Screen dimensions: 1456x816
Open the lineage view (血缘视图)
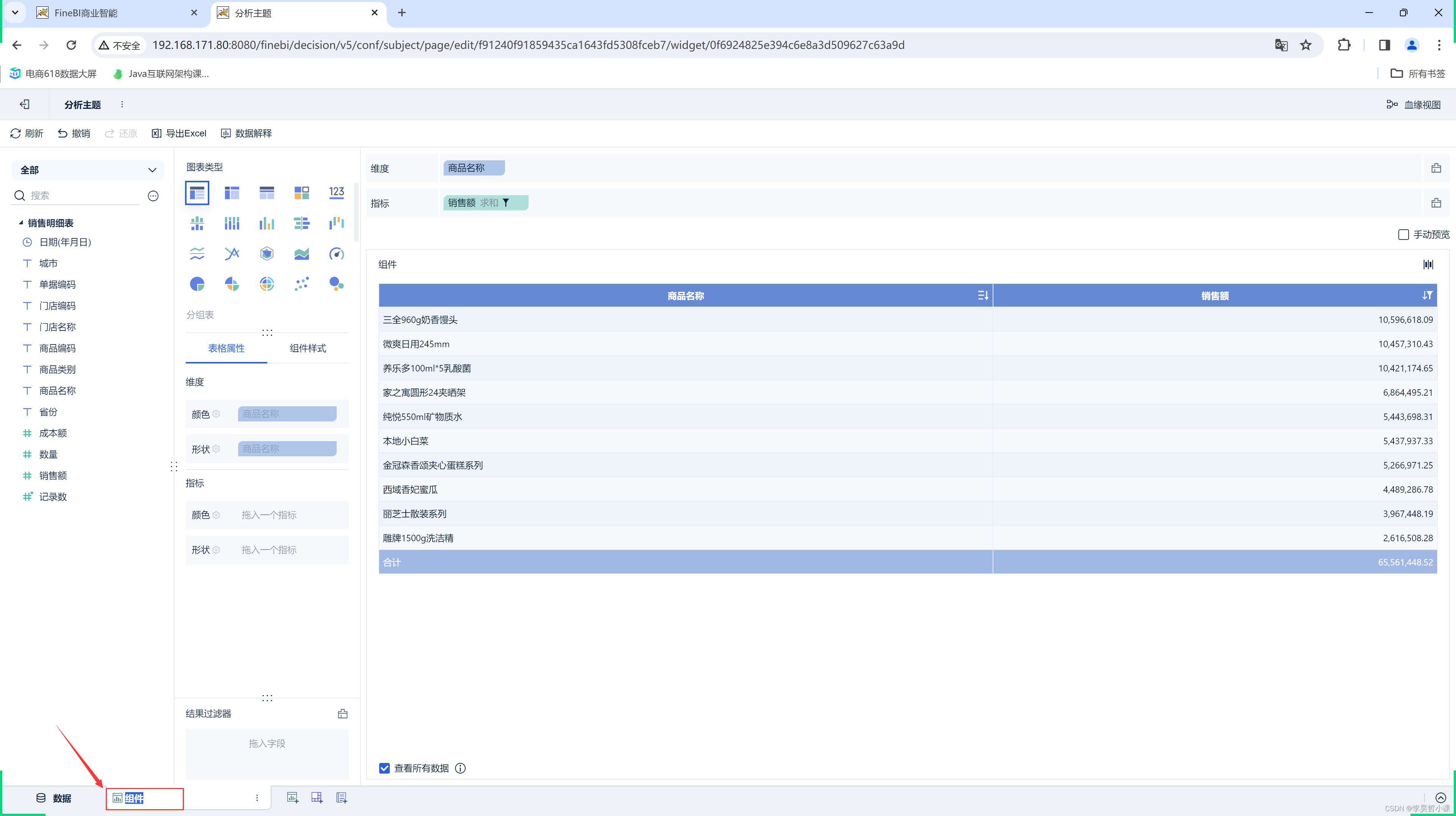pyautogui.click(x=1413, y=105)
